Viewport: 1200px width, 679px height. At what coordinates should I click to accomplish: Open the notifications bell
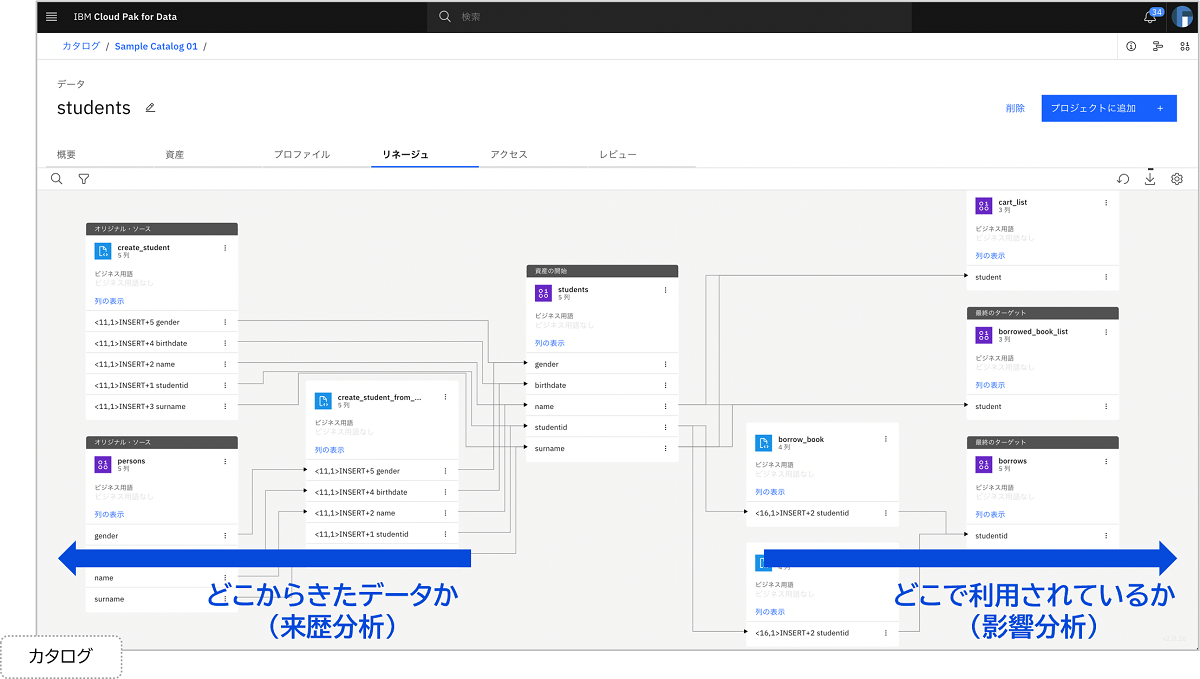1150,18
